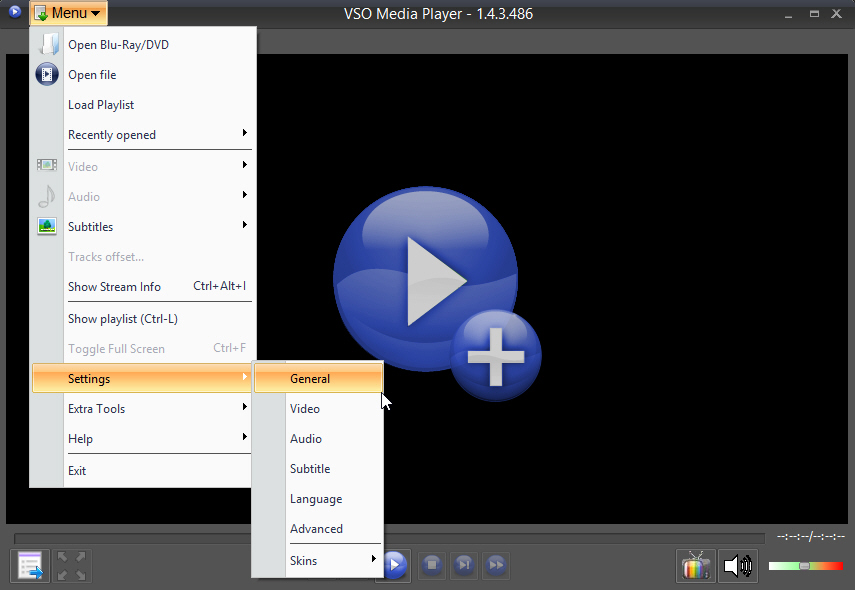Image resolution: width=855 pixels, height=590 pixels.
Task: Open General settings
Action: (x=318, y=378)
